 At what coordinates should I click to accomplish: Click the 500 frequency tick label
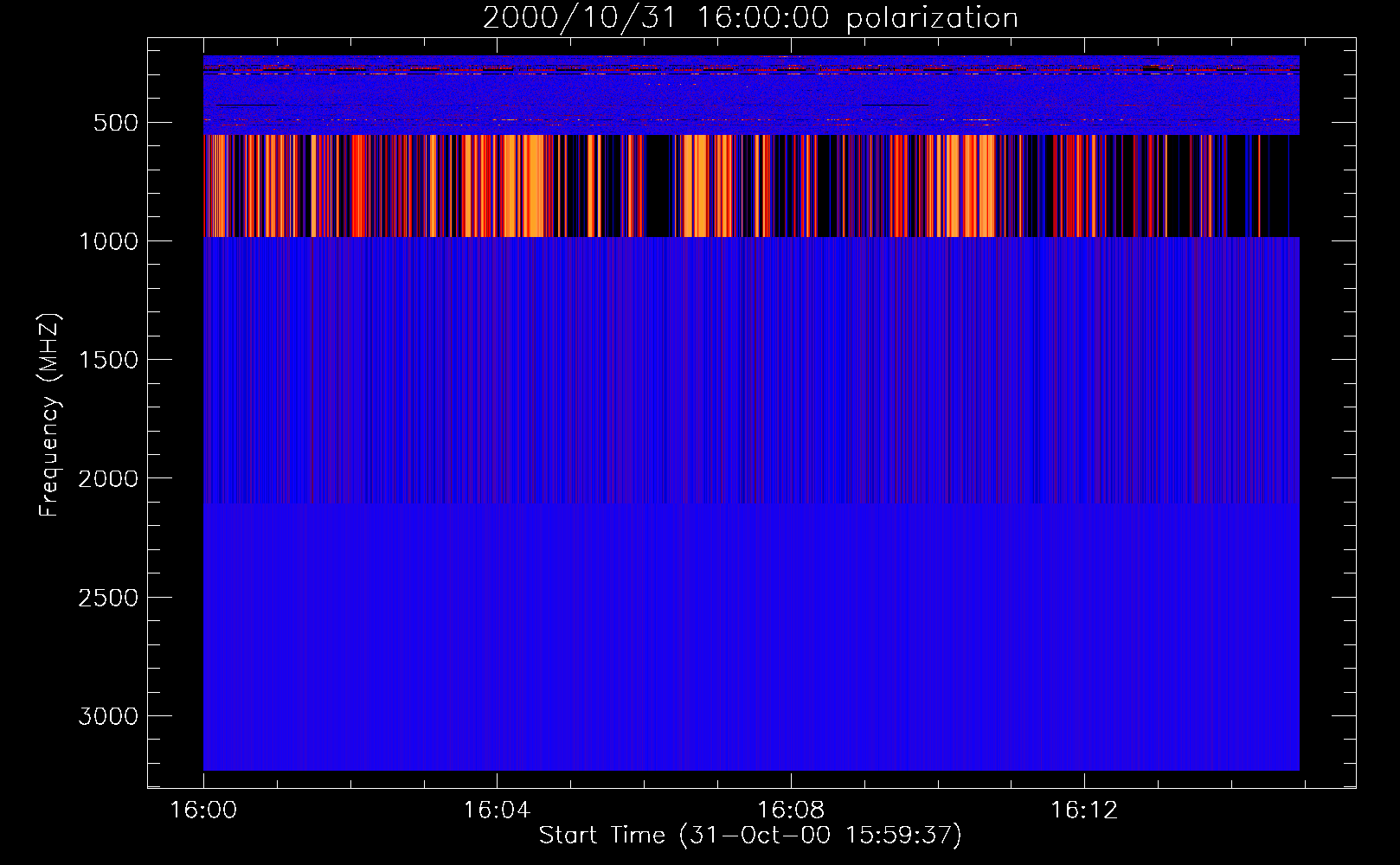(x=116, y=123)
